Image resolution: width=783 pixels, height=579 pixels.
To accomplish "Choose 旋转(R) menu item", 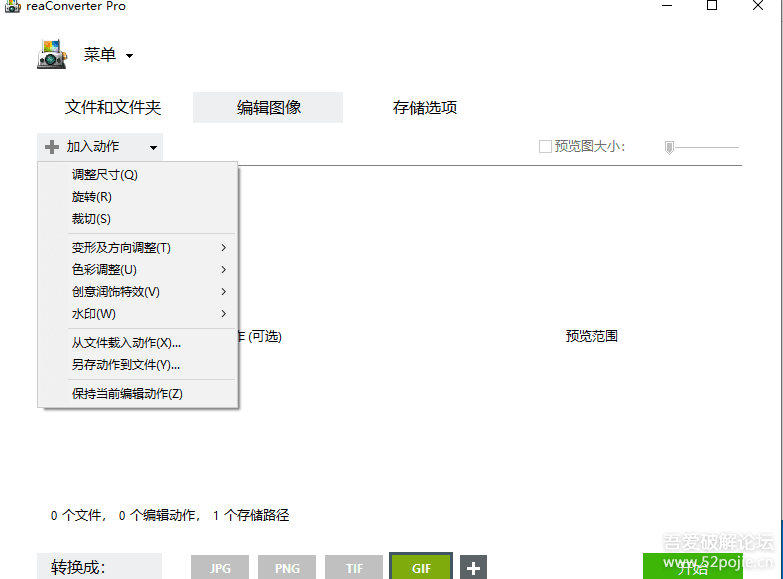I will pyautogui.click(x=92, y=197).
